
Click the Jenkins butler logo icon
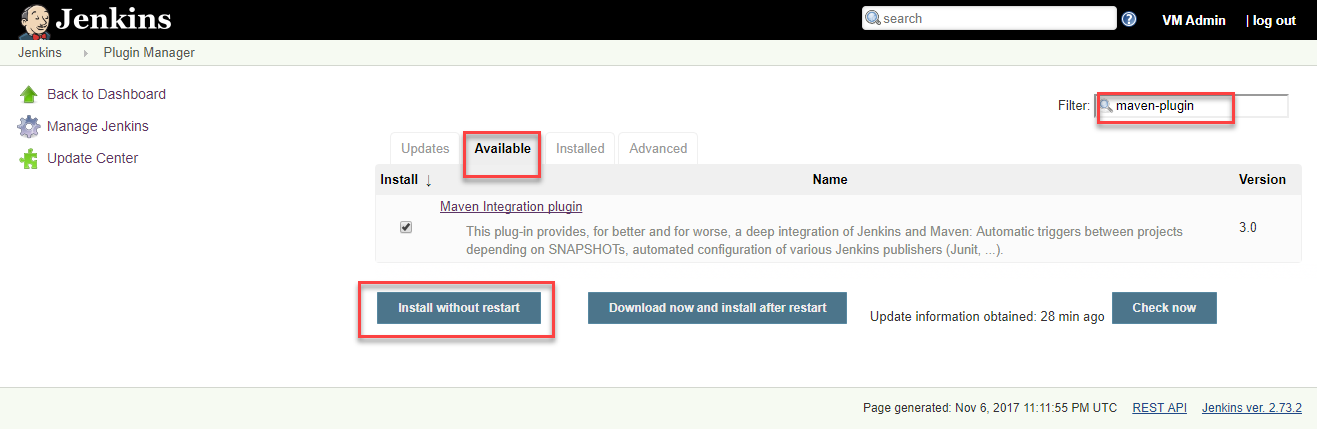tap(36, 20)
